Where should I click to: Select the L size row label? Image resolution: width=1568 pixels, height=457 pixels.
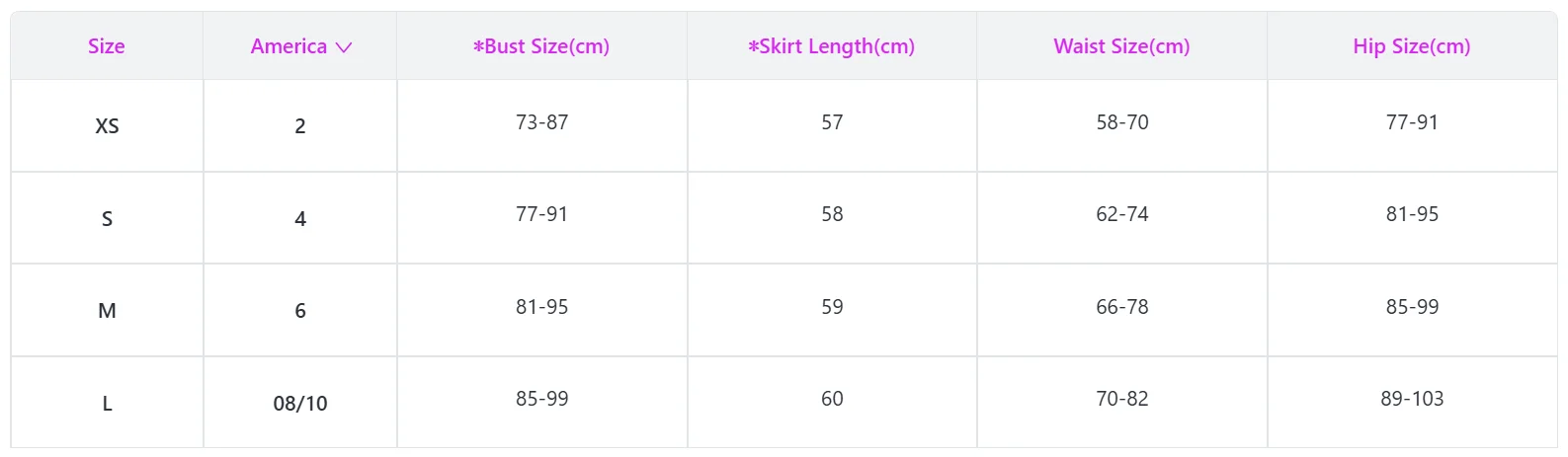[x=107, y=404]
